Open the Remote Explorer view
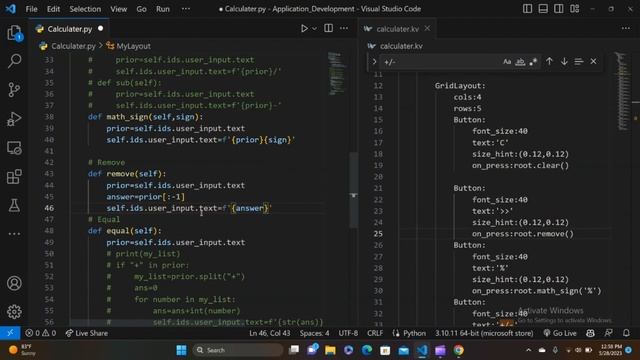Screen dimensions: 640x360 [14, 148]
